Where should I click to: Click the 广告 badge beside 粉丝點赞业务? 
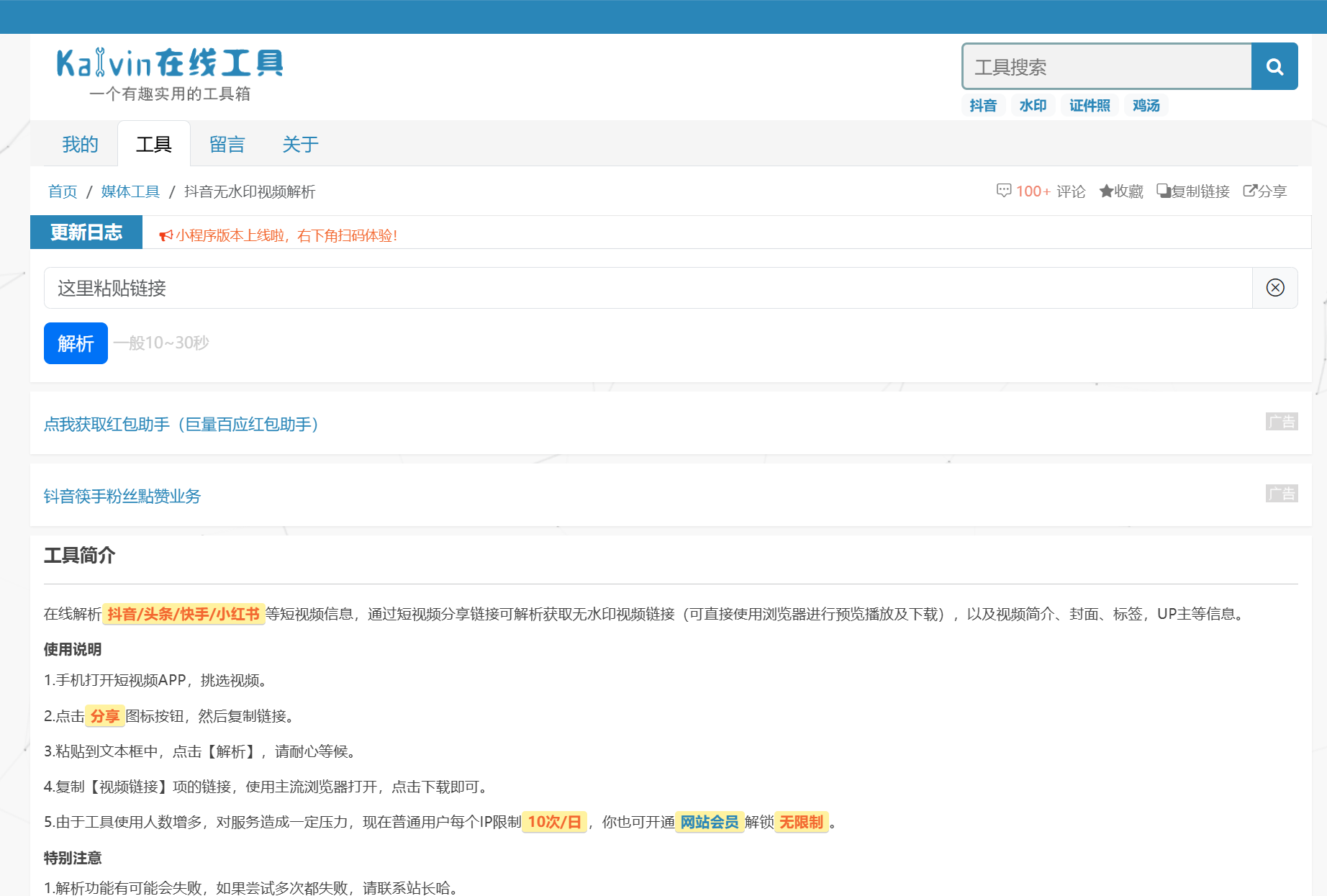click(x=1282, y=494)
